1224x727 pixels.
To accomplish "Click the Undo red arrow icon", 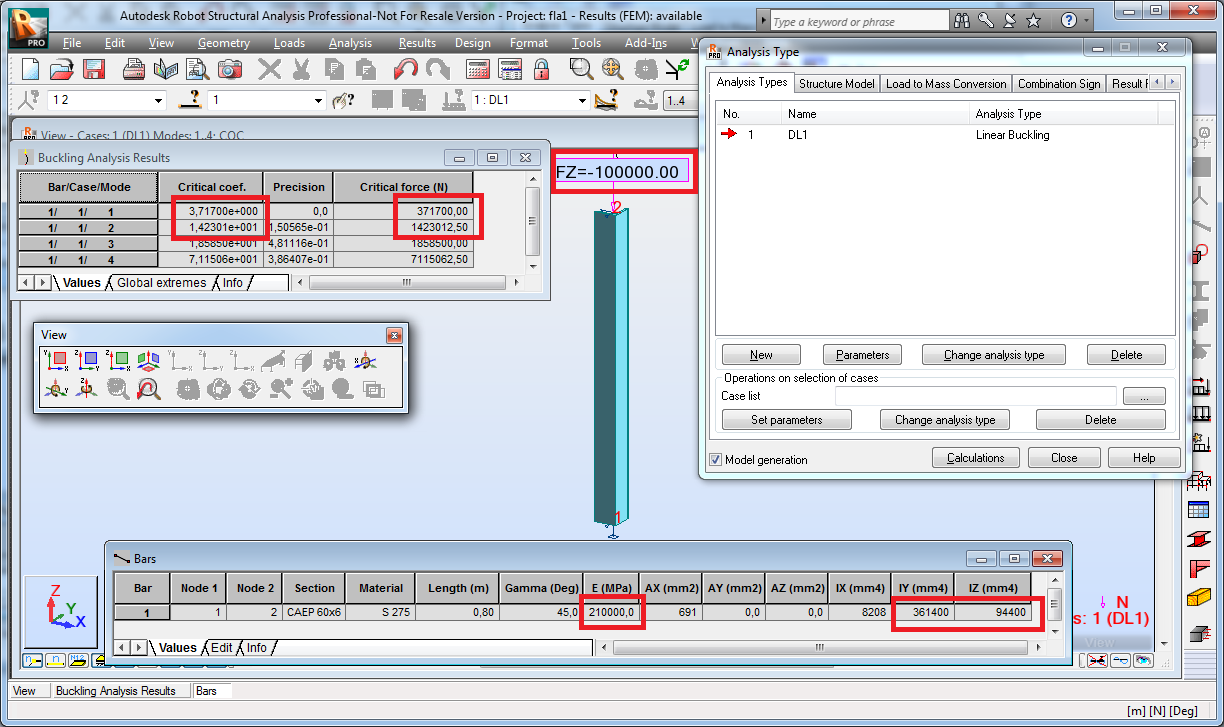I will tap(406, 69).
